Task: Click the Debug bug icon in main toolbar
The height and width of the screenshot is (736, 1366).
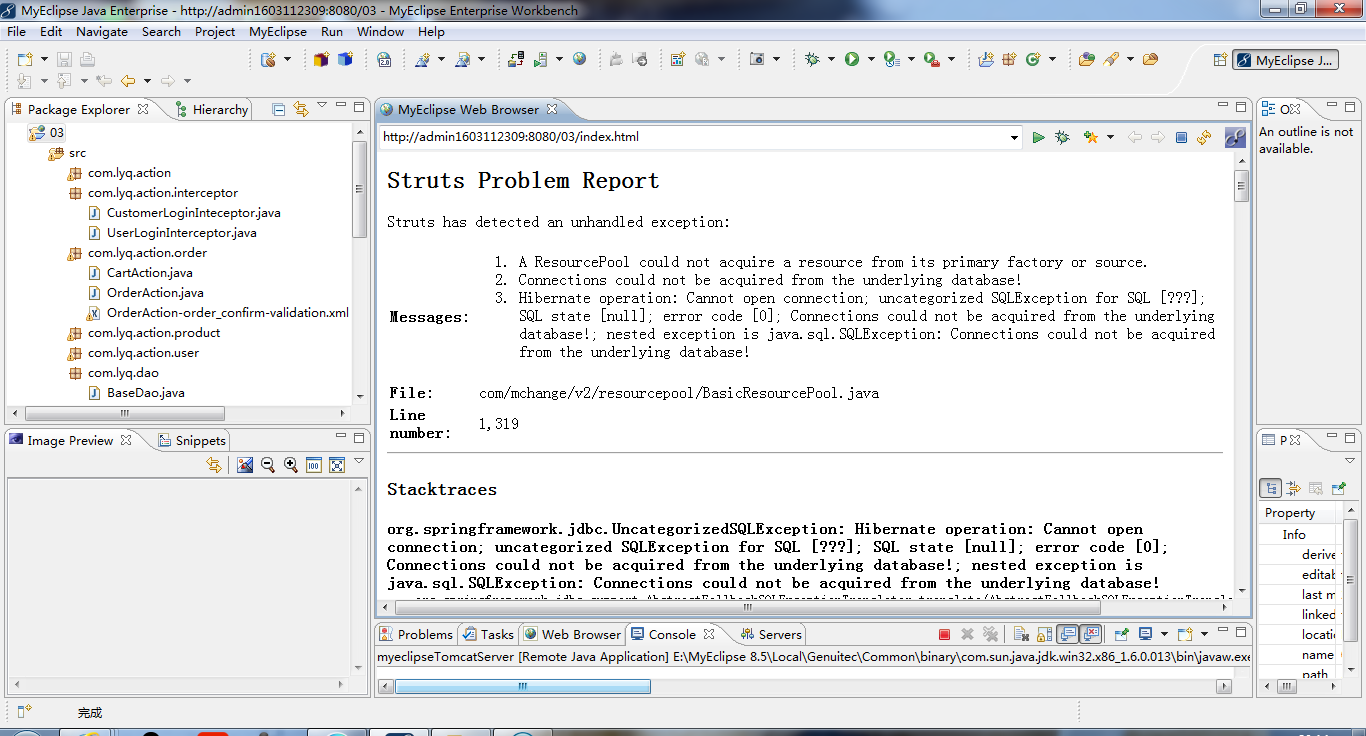Action: pyautogui.click(x=812, y=60)
